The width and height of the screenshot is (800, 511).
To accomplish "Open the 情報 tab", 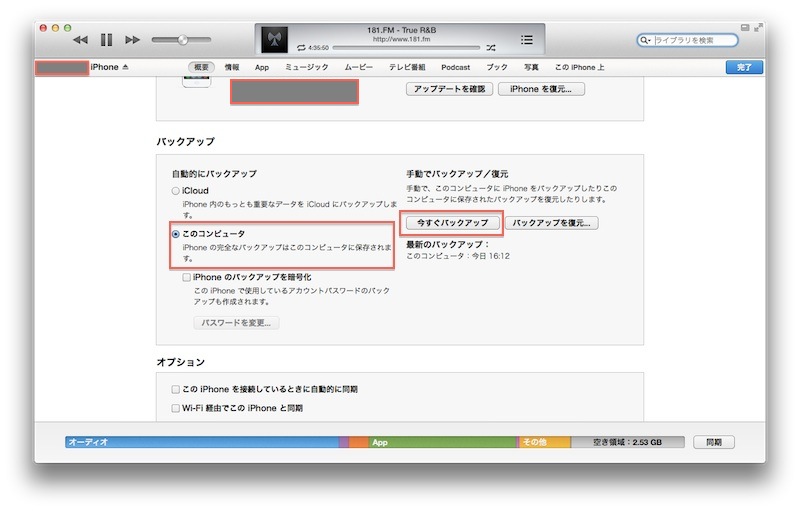I will pos(232,67).
